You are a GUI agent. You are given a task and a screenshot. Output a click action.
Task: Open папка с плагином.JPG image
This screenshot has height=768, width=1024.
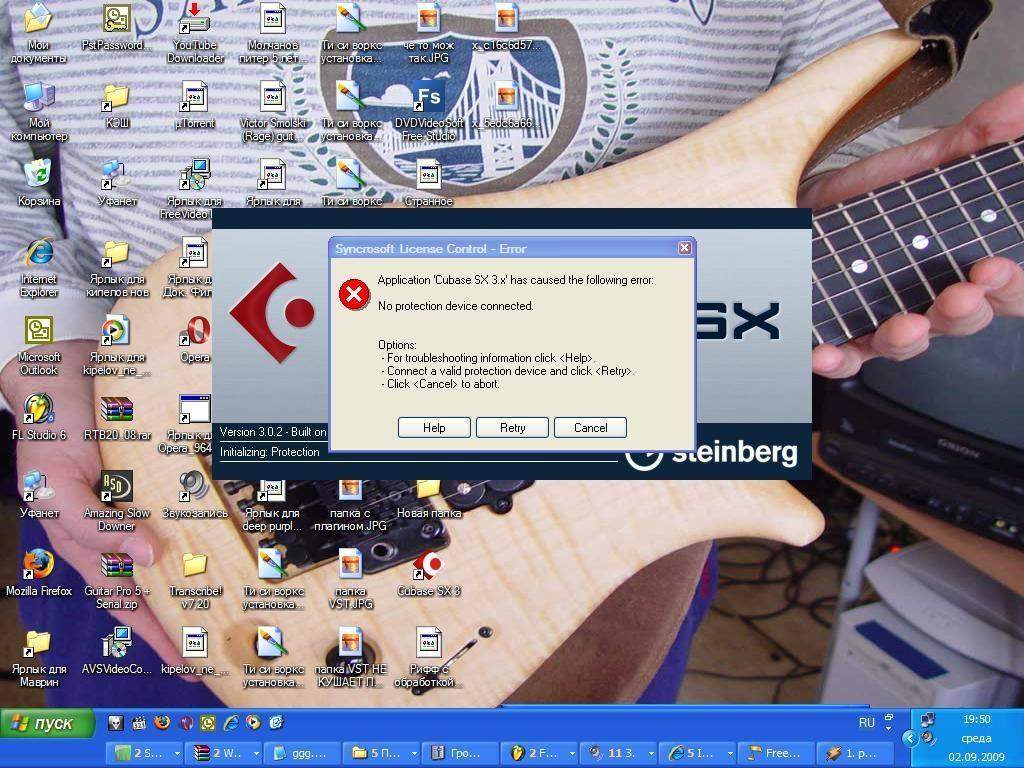pos(351,506)
